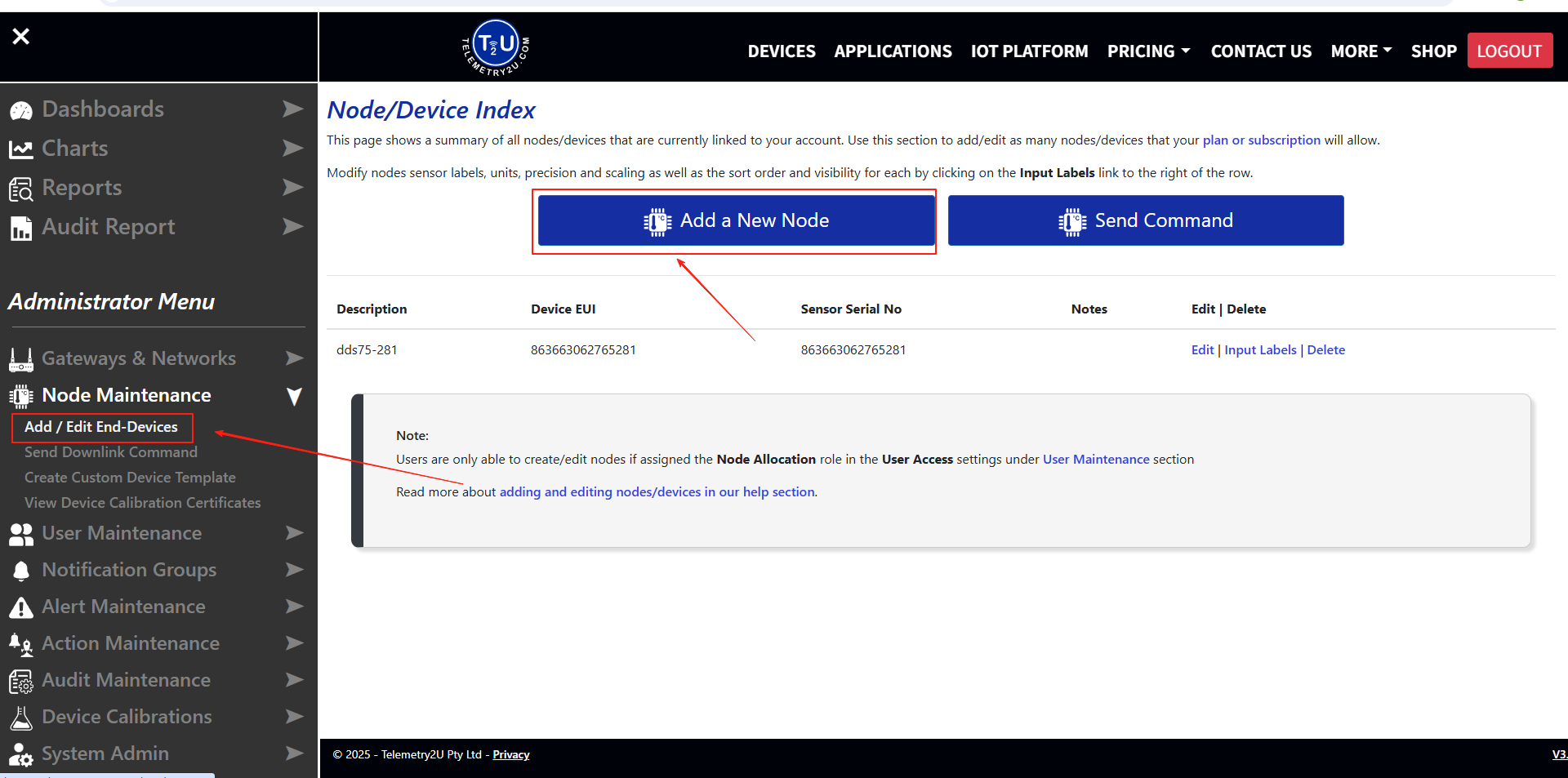Click the Action Maintenance icon
The width and height of the screenshot is (1568, 778).
tap(21, 645)
